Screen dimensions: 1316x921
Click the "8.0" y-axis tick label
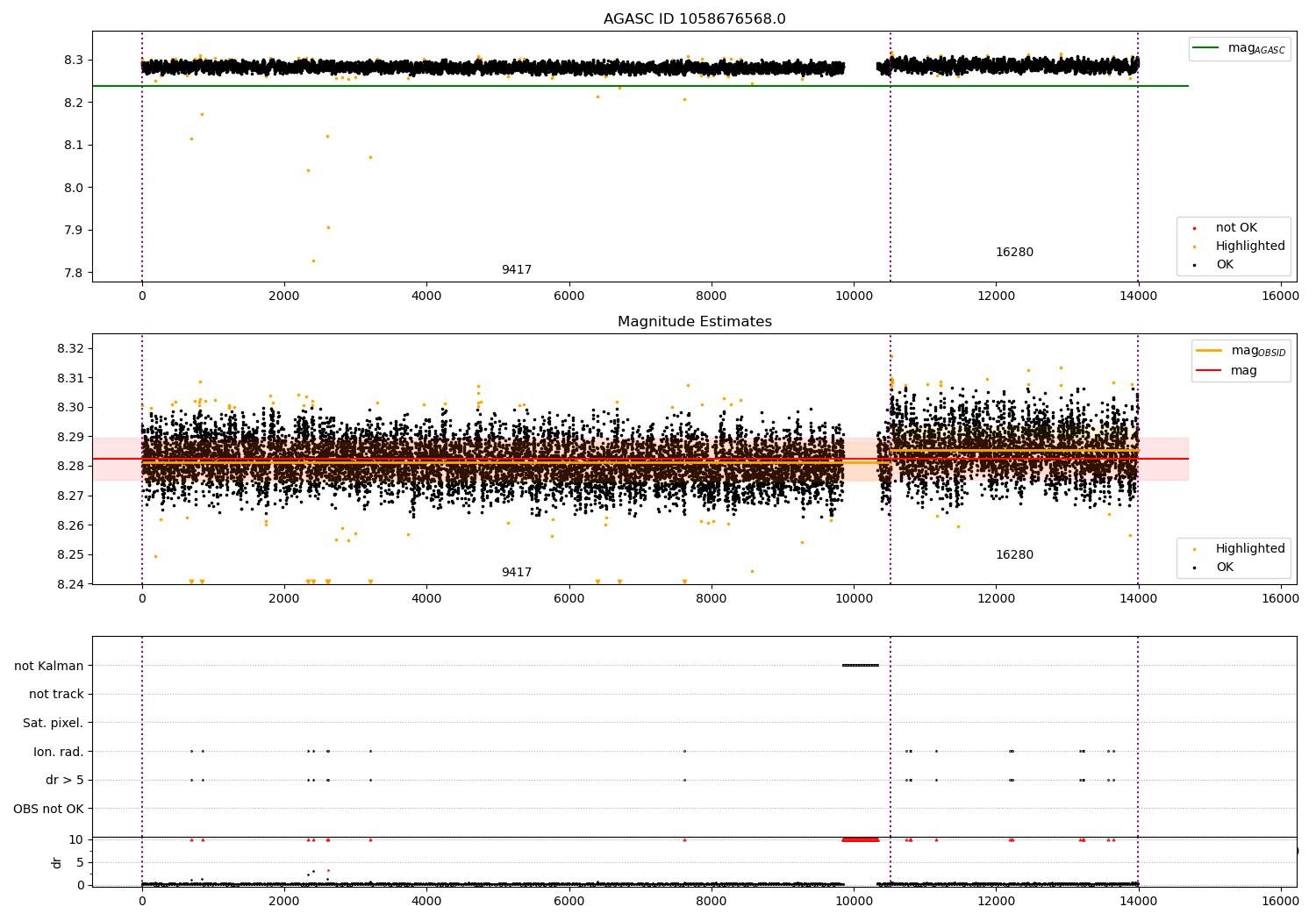pyautogui.click(x=74, y=188)
